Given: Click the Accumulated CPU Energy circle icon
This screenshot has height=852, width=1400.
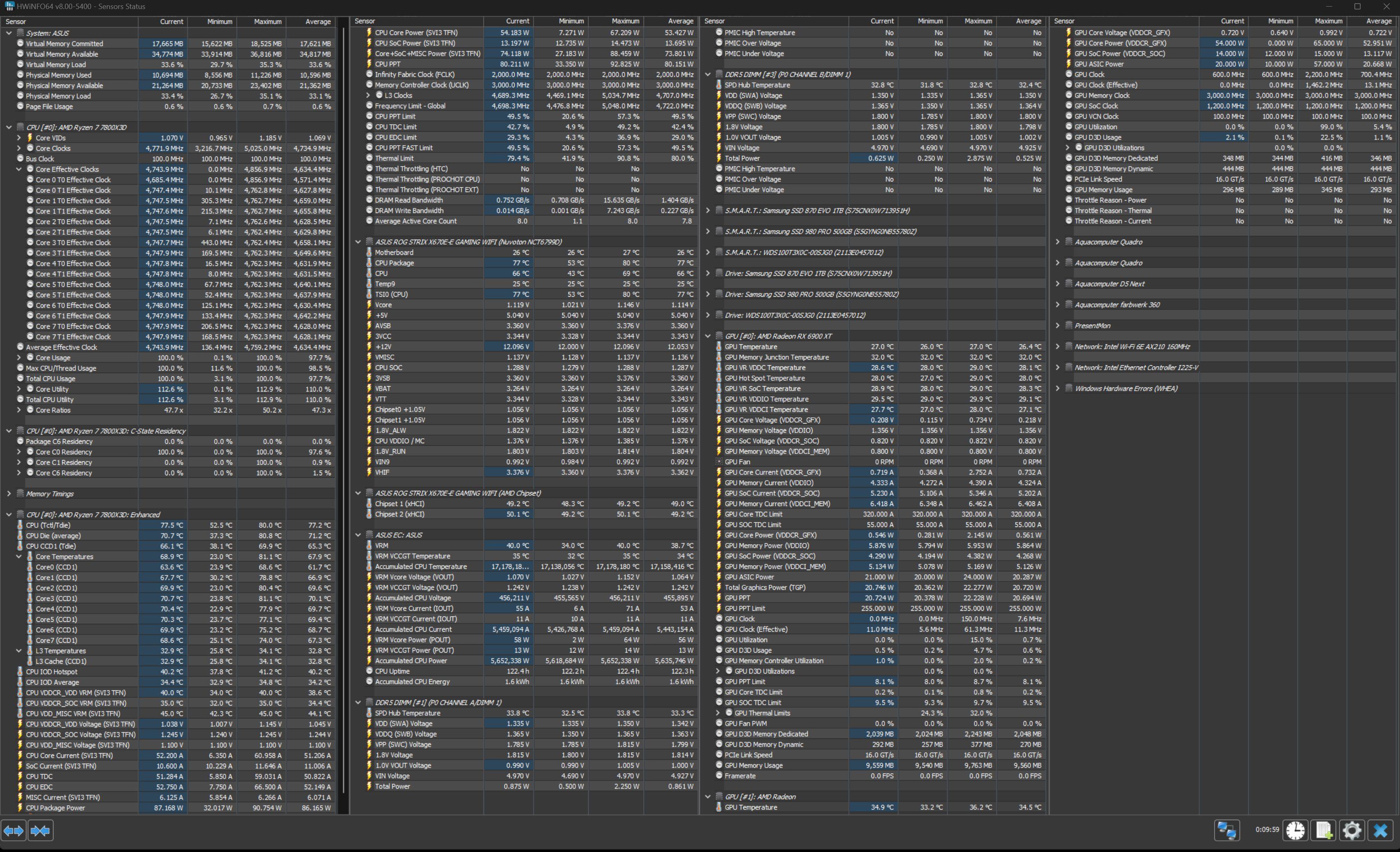Looking at the screenshot, I should (369, 682).
